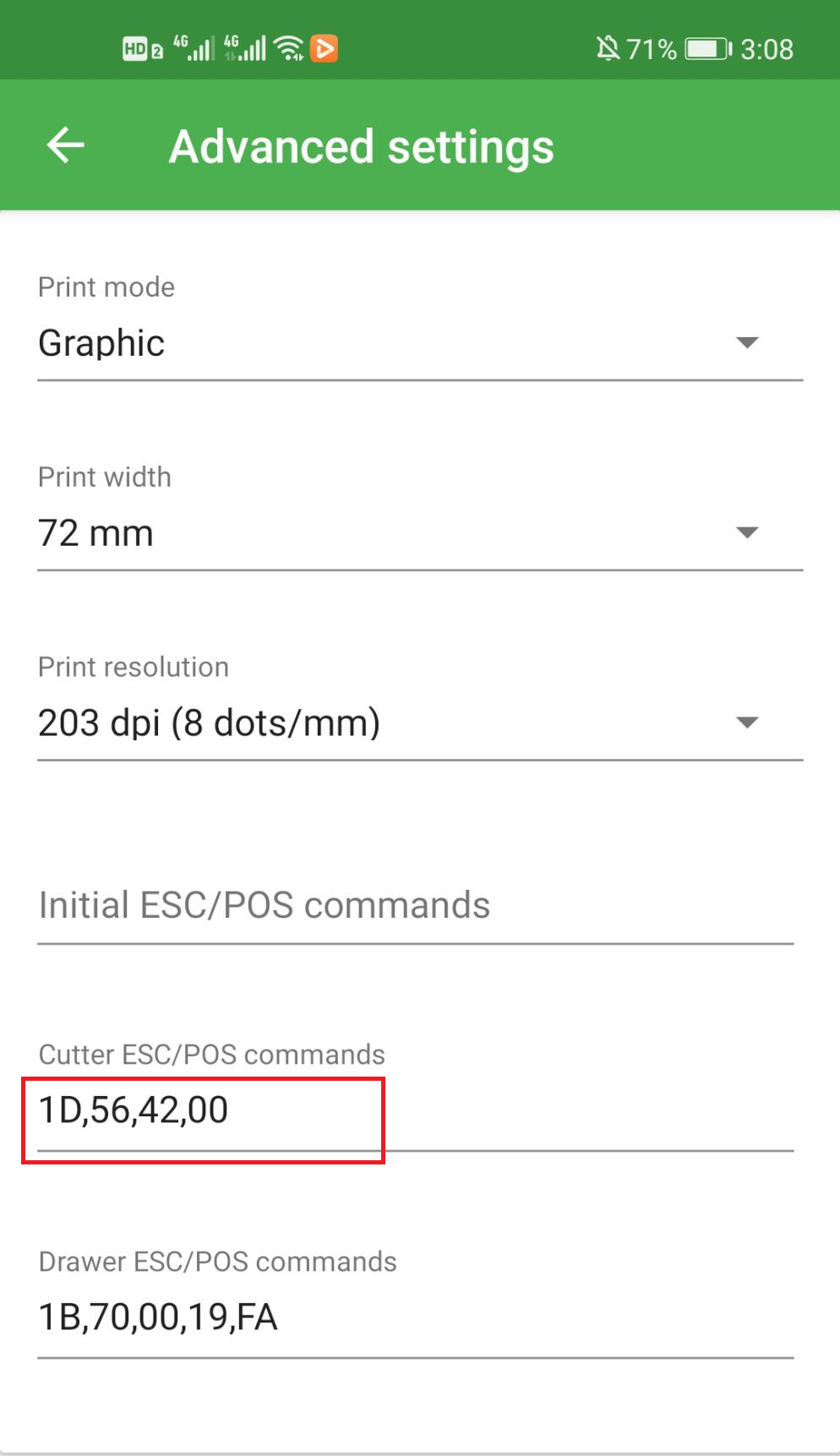Open the Print resolution dropdown arrow
This screenshot has width=840, height=1456.
(x=747, y=723)
